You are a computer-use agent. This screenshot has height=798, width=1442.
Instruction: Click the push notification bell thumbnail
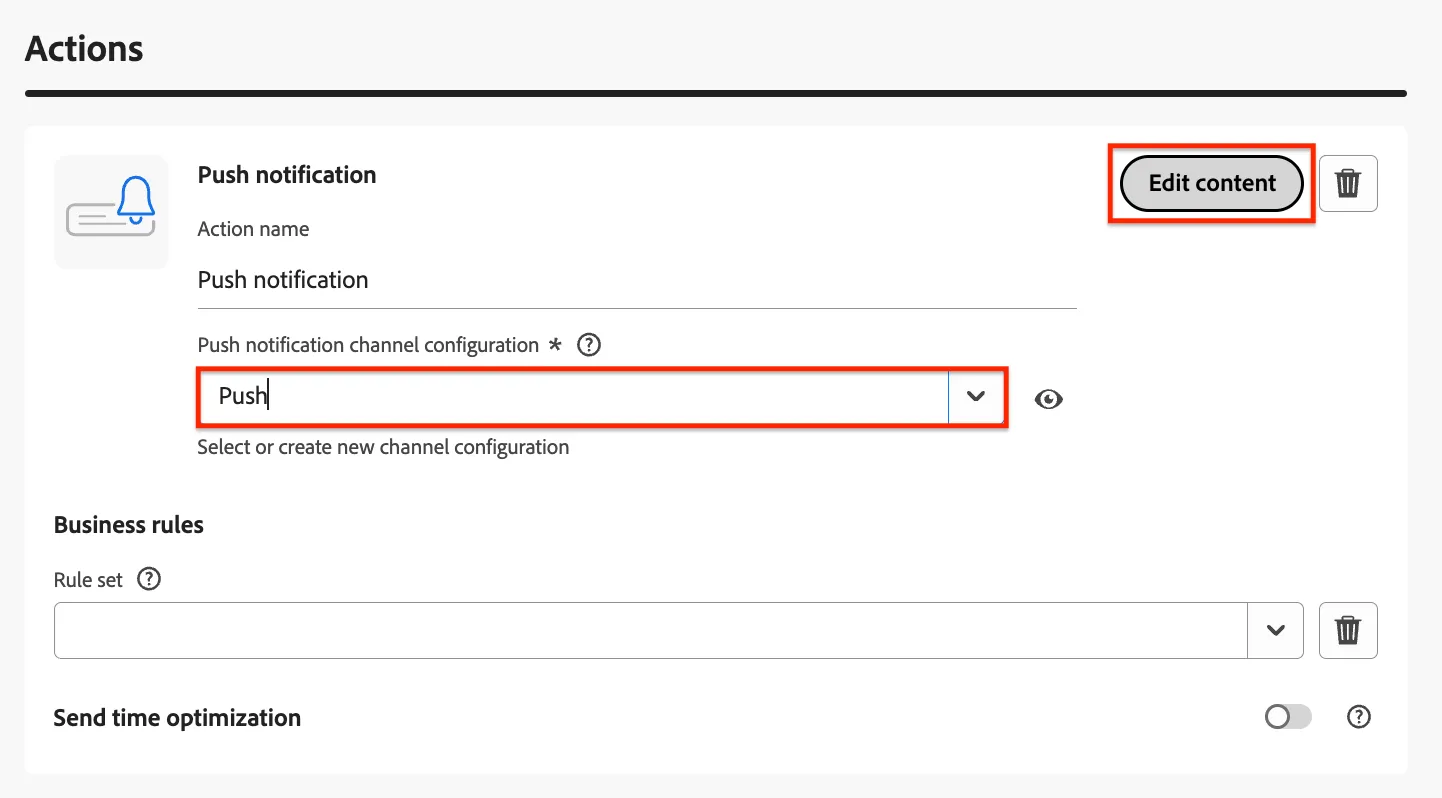tap(111, 212)
